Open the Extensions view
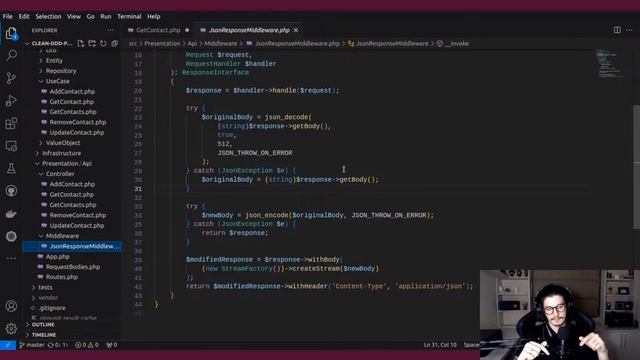This screenshot has height=360, width=640. [x=11, y=123]
